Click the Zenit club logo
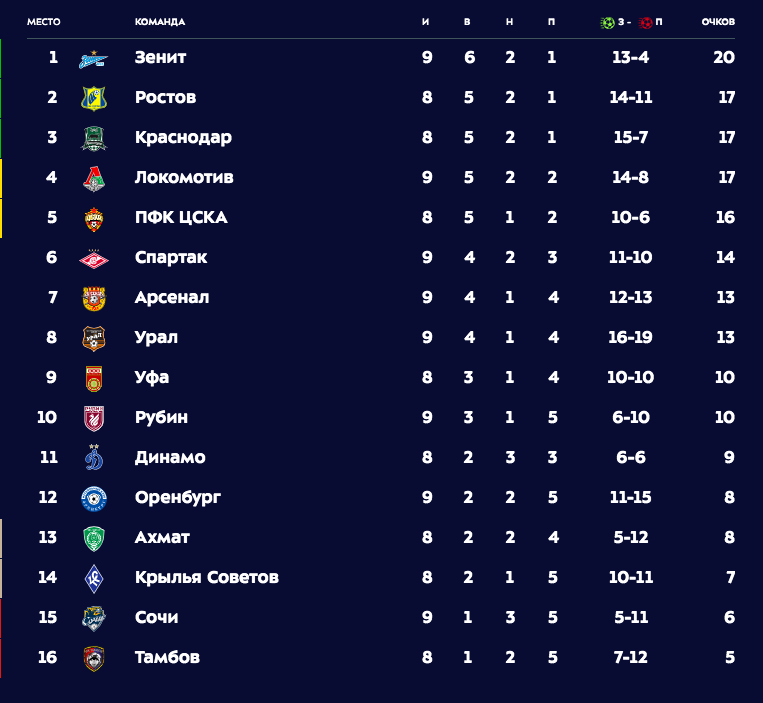 click(93, 59)
